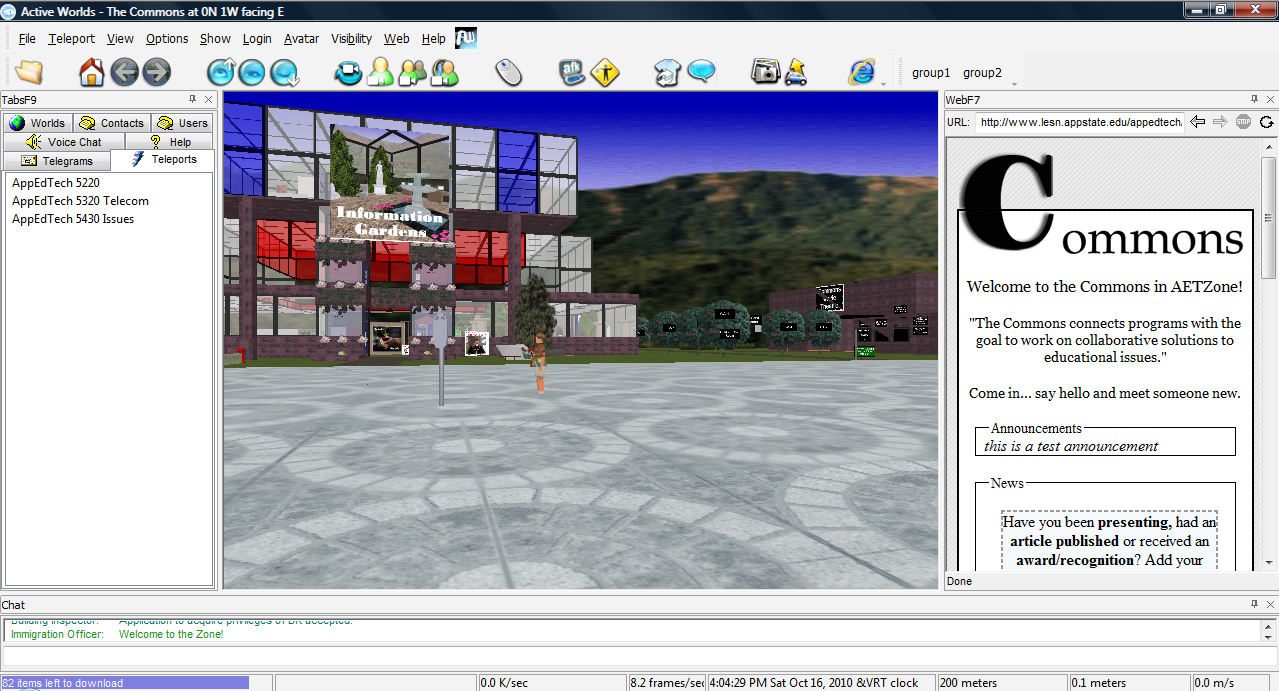Pin the TabsF9 panel
The image size is (1279, 691).
pyautogui.click(x=193, y=100)
